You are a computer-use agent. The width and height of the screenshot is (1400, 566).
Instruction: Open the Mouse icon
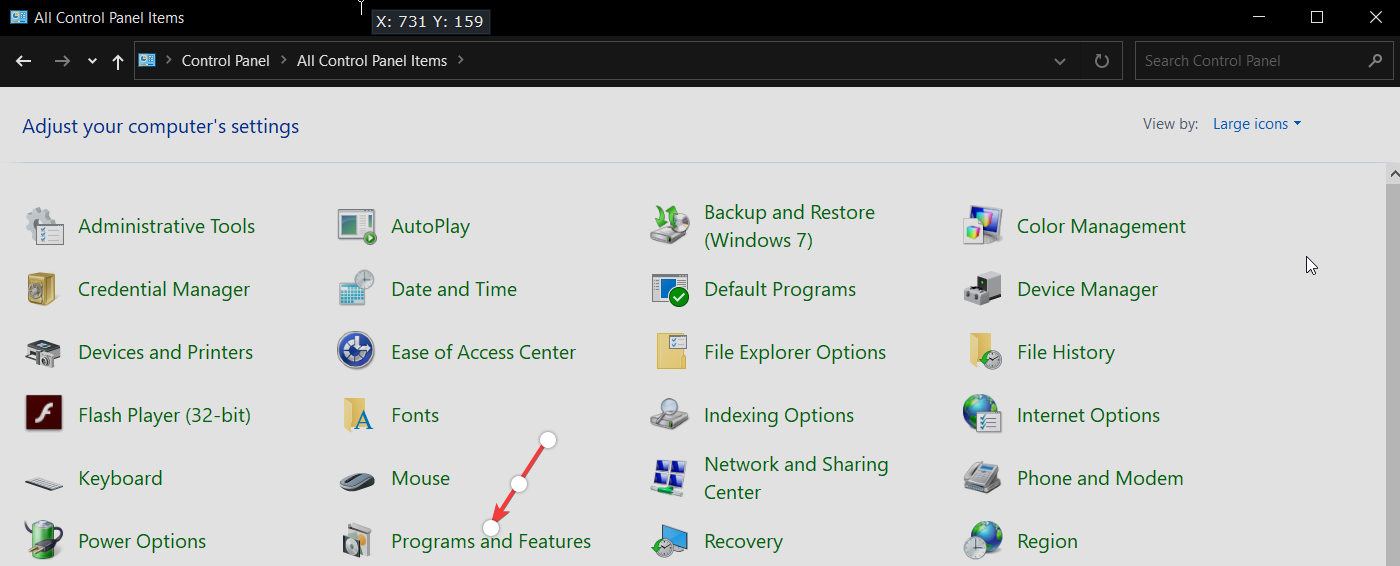[x=357, y=479]
